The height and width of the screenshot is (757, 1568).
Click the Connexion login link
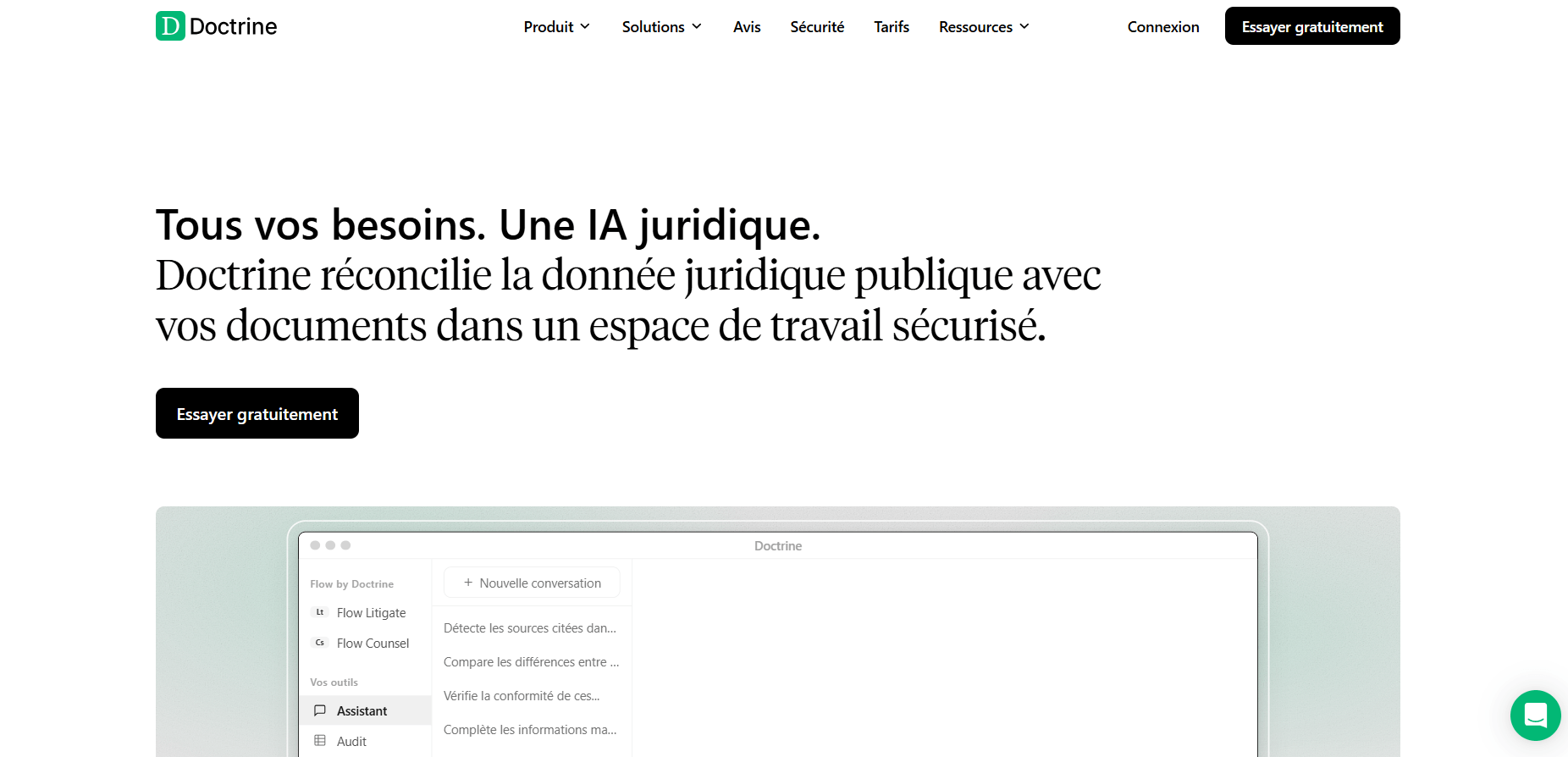point(1163,27)
